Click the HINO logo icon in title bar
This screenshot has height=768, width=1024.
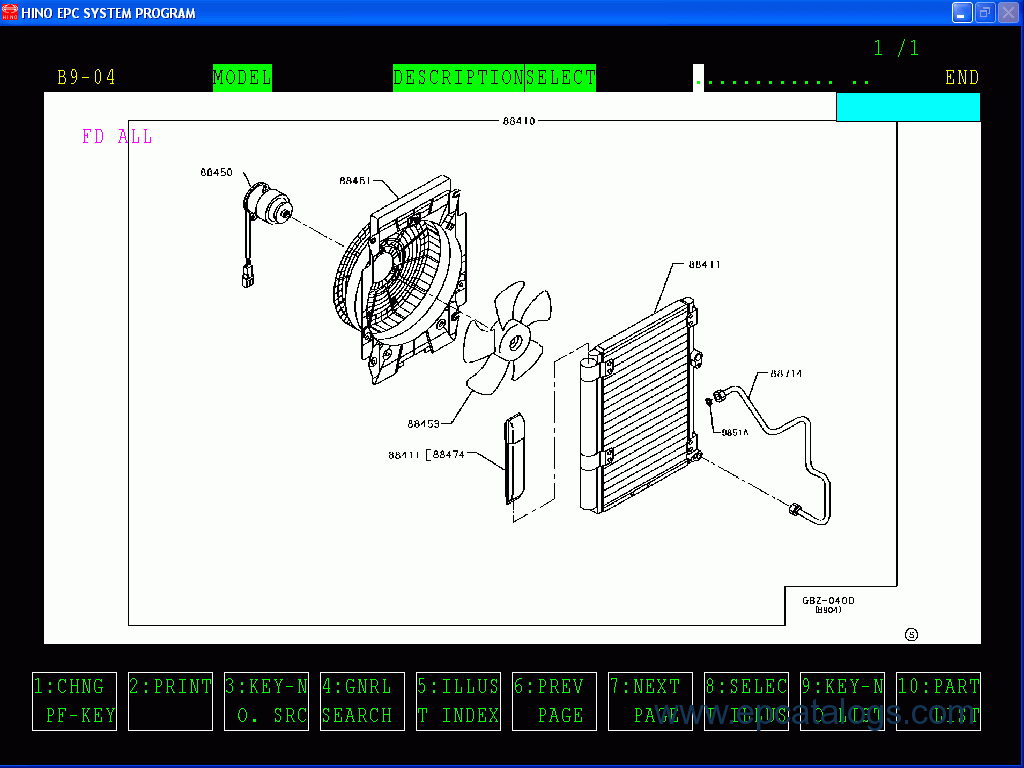pos(10,12)
